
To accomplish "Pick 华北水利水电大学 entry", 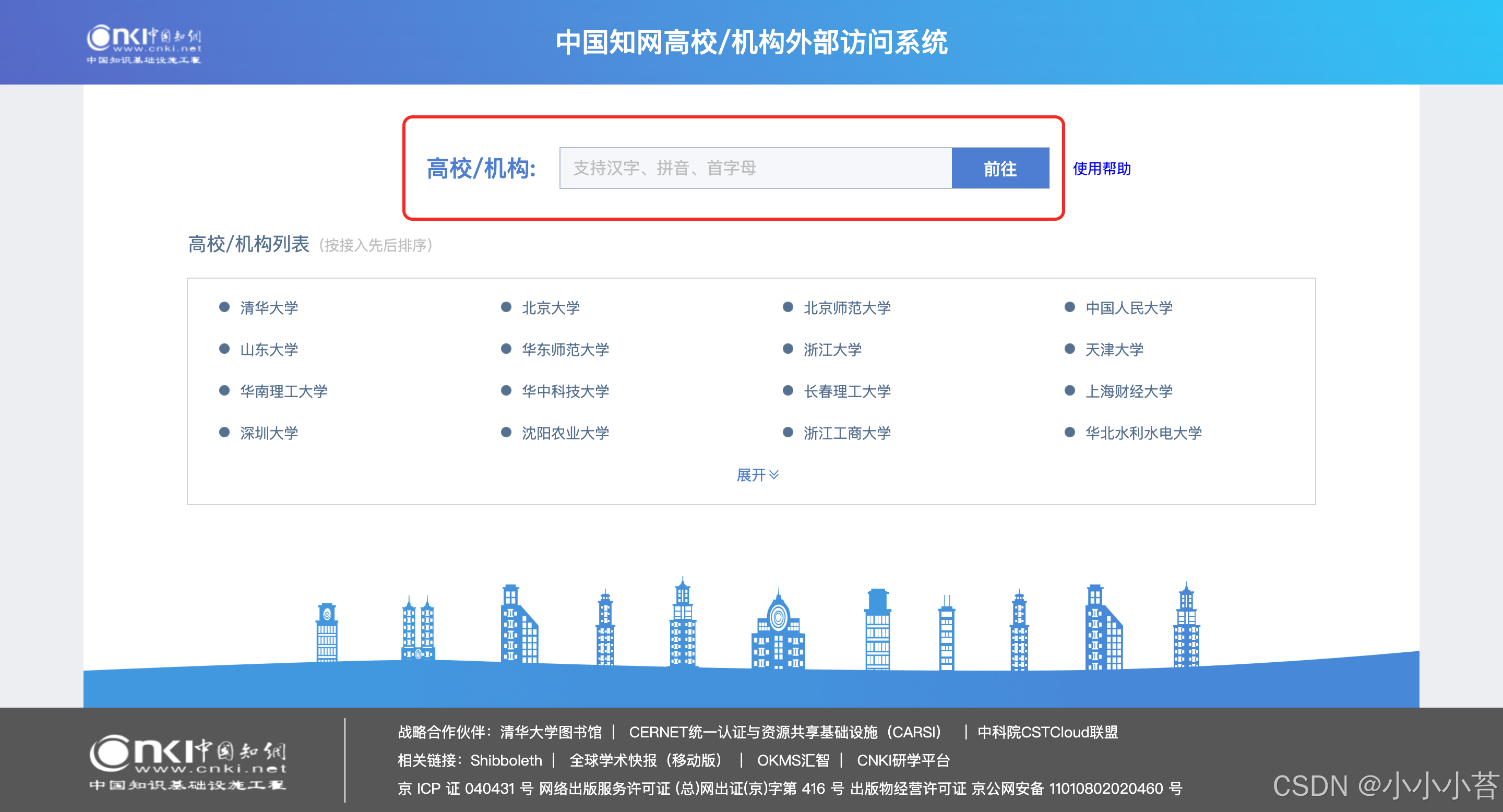I will click(x=1143, y=433).
